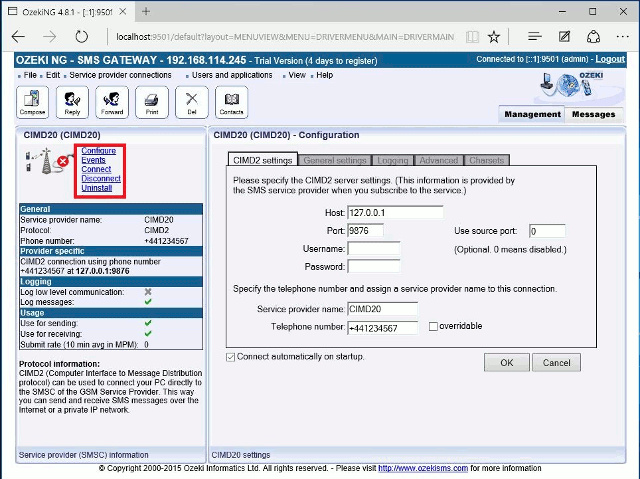This screenshot has height=479, width=640.
Task: Click the Port input field
Action: (x=365, y=231)
